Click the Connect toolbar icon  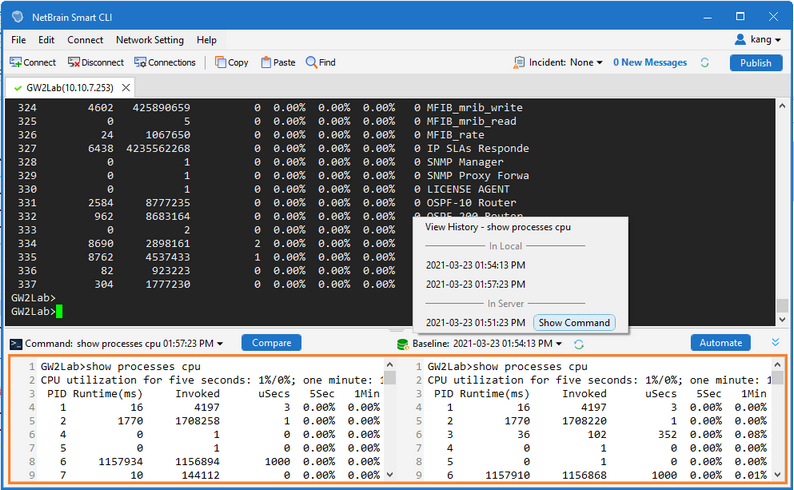(17, 62)
